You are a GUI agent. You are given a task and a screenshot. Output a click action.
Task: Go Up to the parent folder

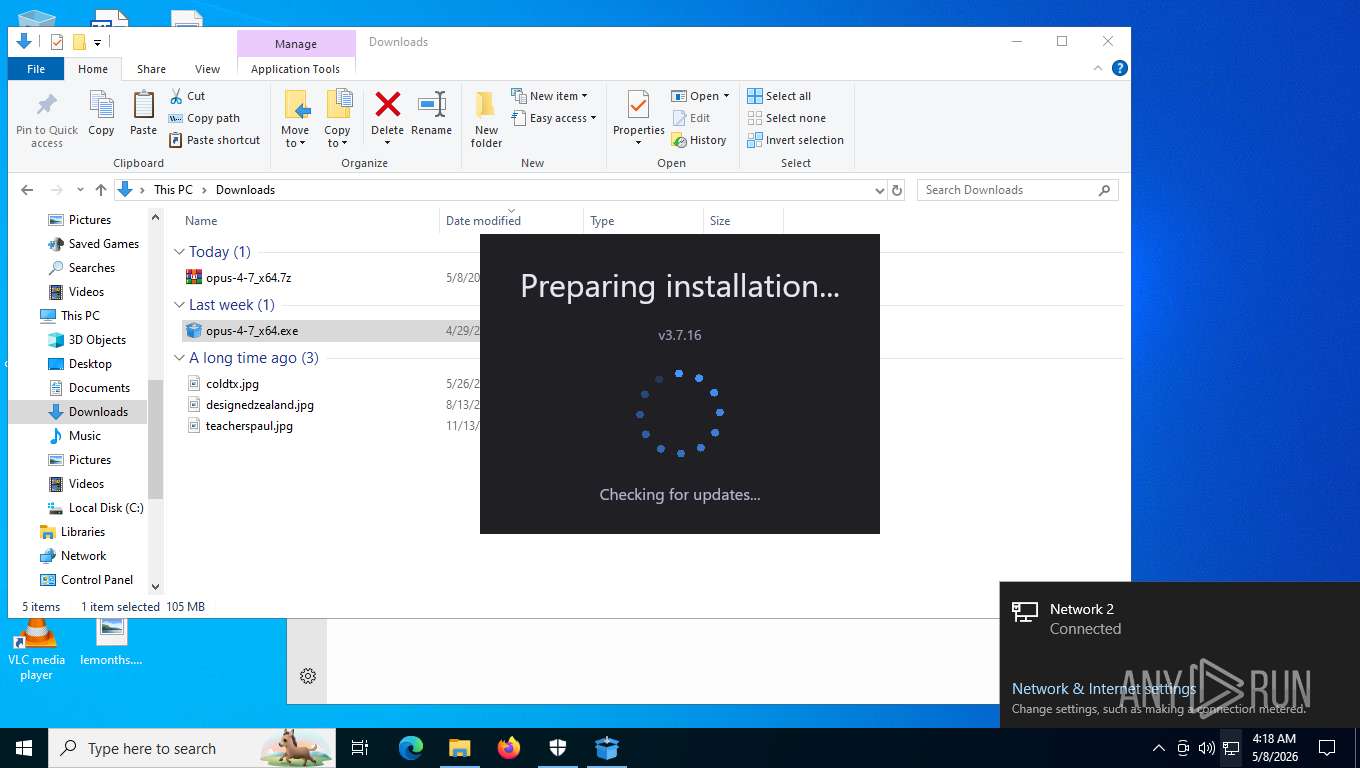tap(100, 190)
